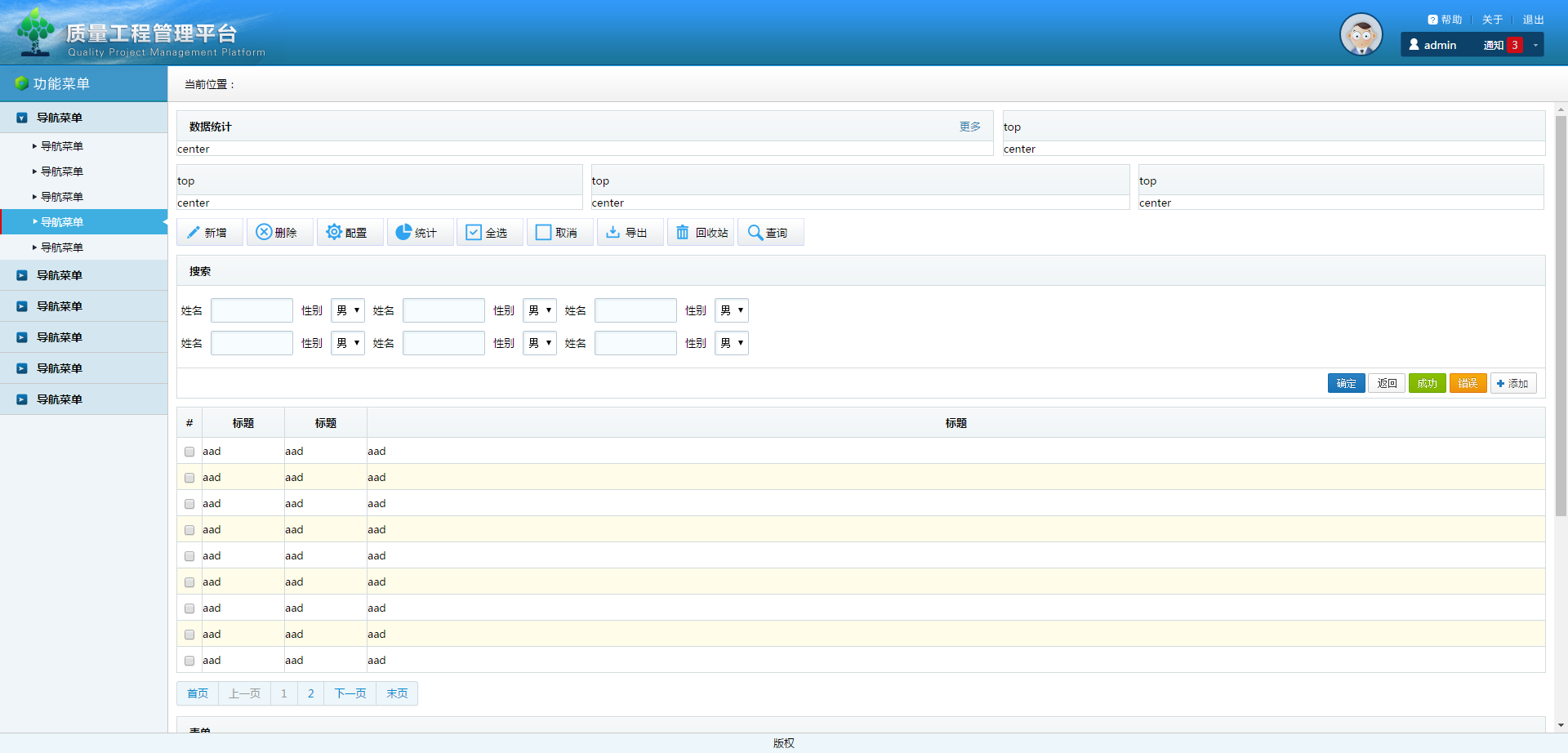Click the orange 错误 button

pyautogui.click(x=1468, y=383)
